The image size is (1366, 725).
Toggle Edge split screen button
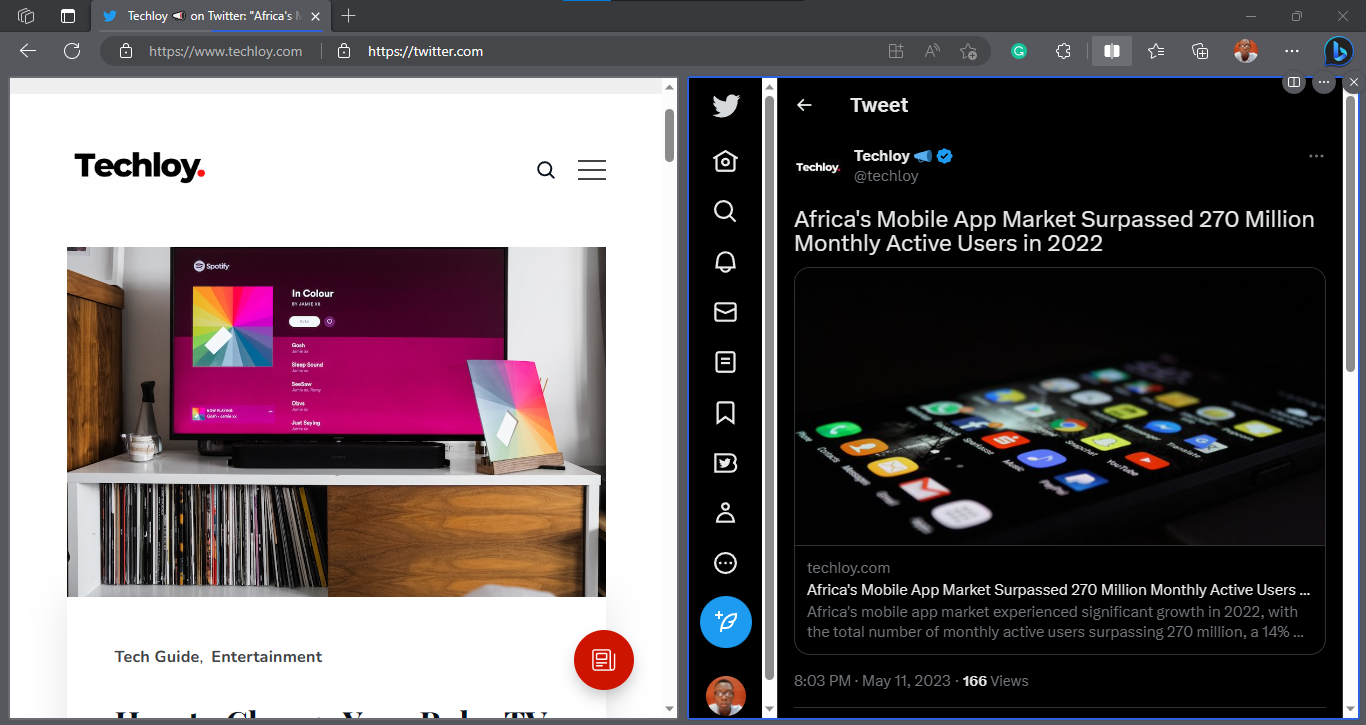coord(1111,51)
